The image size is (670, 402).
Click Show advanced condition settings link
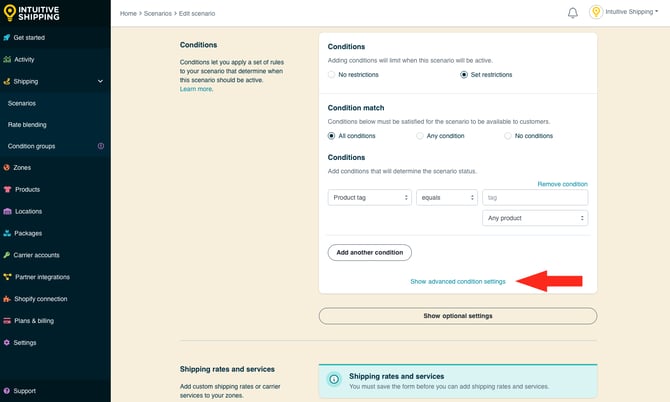[457, 282]
